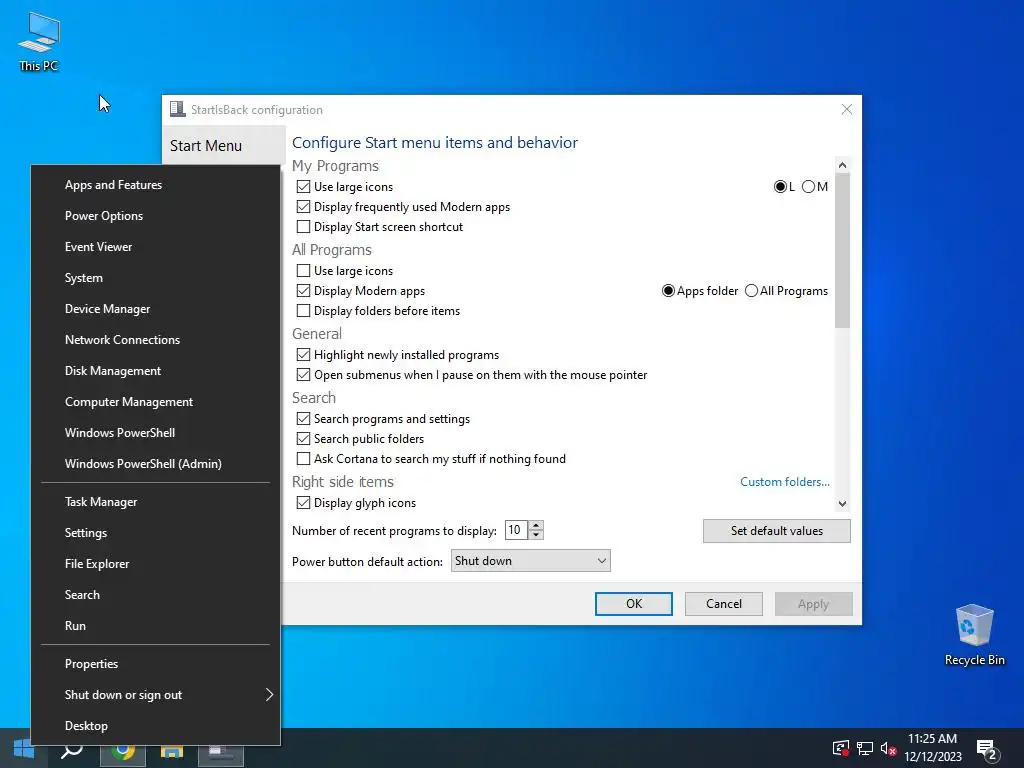
Task: Click the OK button
Action: click(633, 604)
